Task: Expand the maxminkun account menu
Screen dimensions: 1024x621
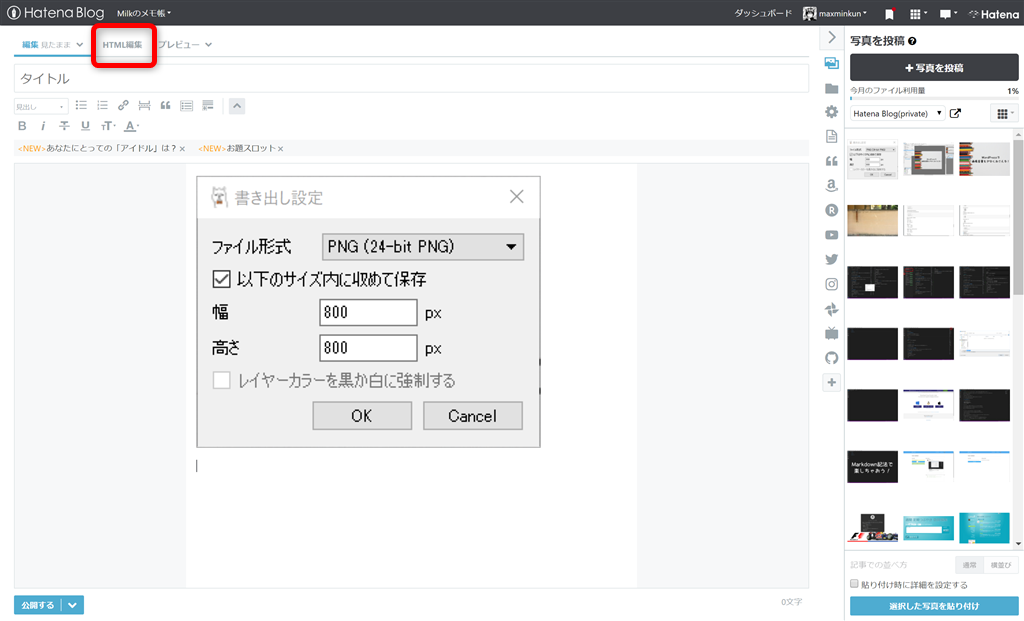Action: 835,13
